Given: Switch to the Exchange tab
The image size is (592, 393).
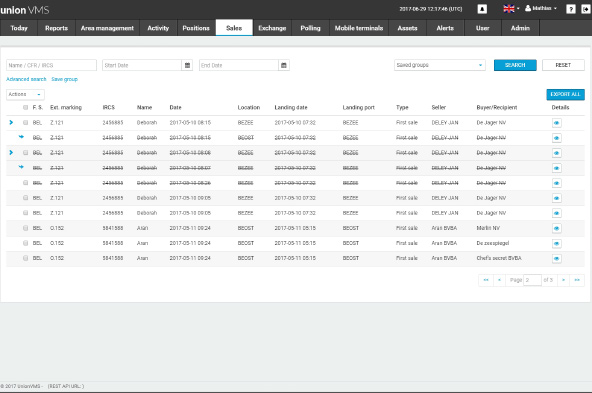Looking at the screenshot, I should [x=272, y=28].
